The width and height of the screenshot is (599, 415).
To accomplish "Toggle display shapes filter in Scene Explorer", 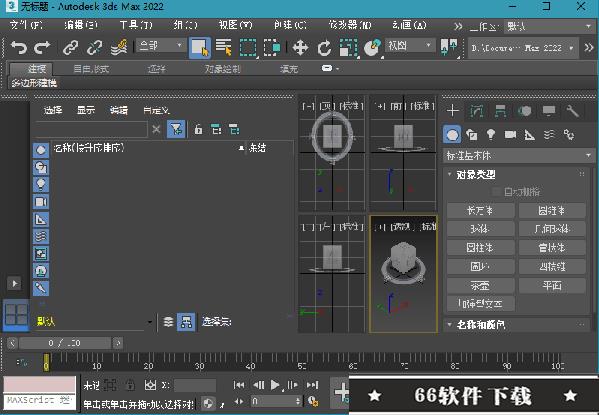I will pos(41,167).
